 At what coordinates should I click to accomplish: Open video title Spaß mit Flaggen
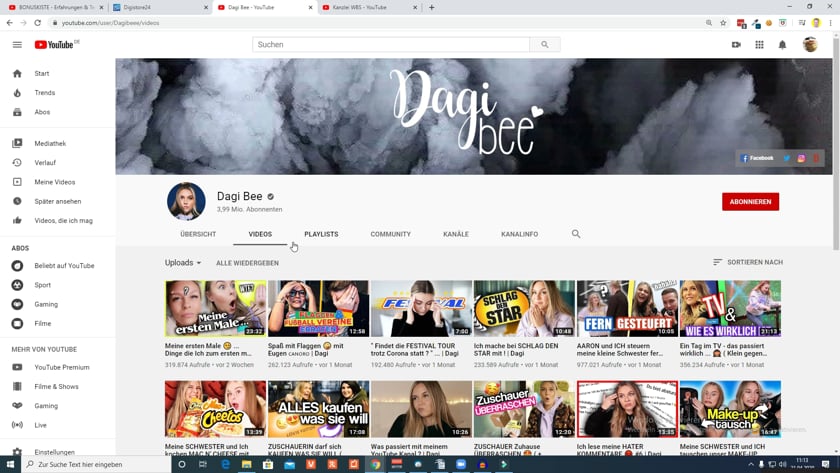(306, 350)
